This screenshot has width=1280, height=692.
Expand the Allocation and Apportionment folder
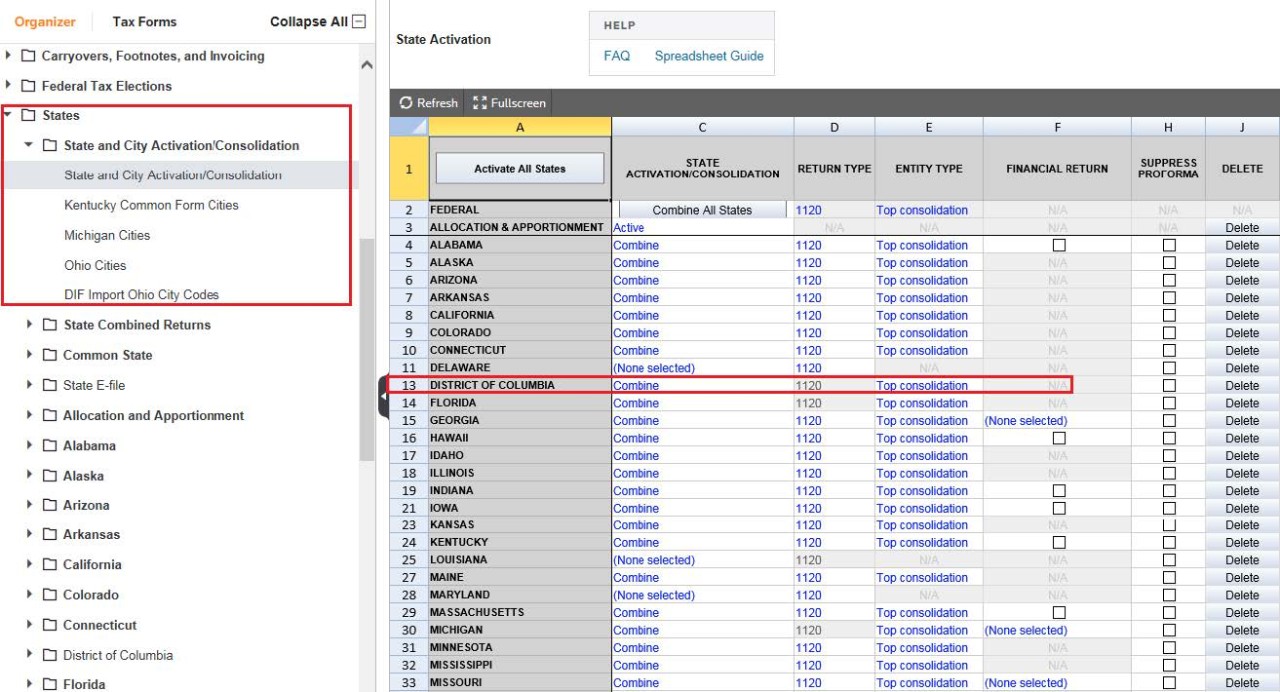click(30, 416)
